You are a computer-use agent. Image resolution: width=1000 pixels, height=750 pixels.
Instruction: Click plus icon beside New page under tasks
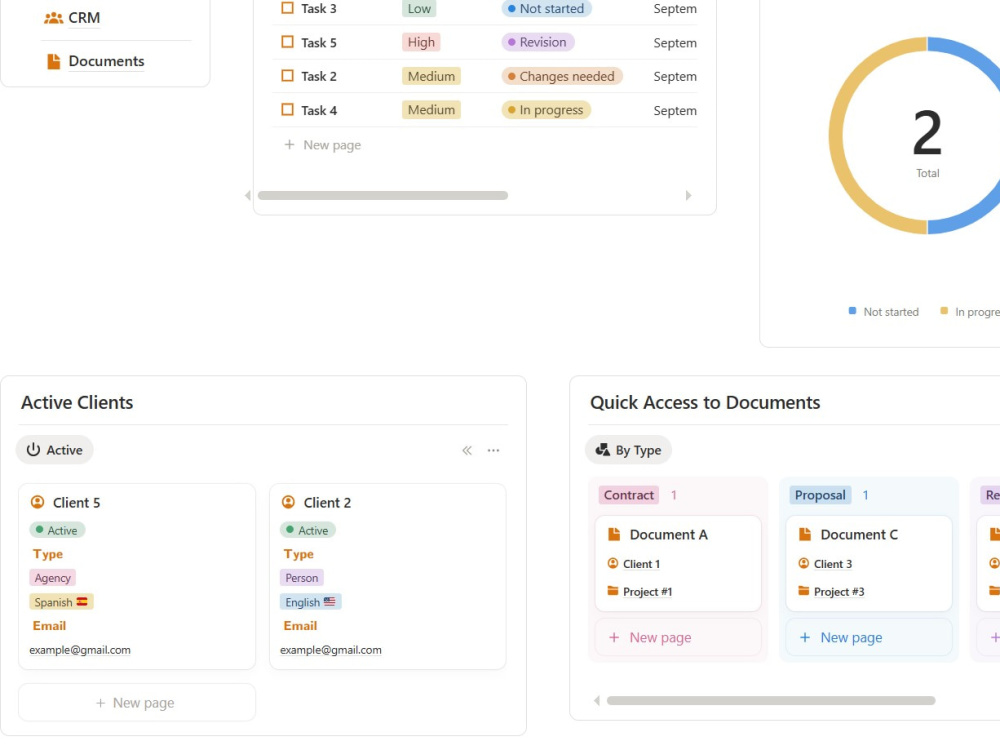click(x=290, y=145)
